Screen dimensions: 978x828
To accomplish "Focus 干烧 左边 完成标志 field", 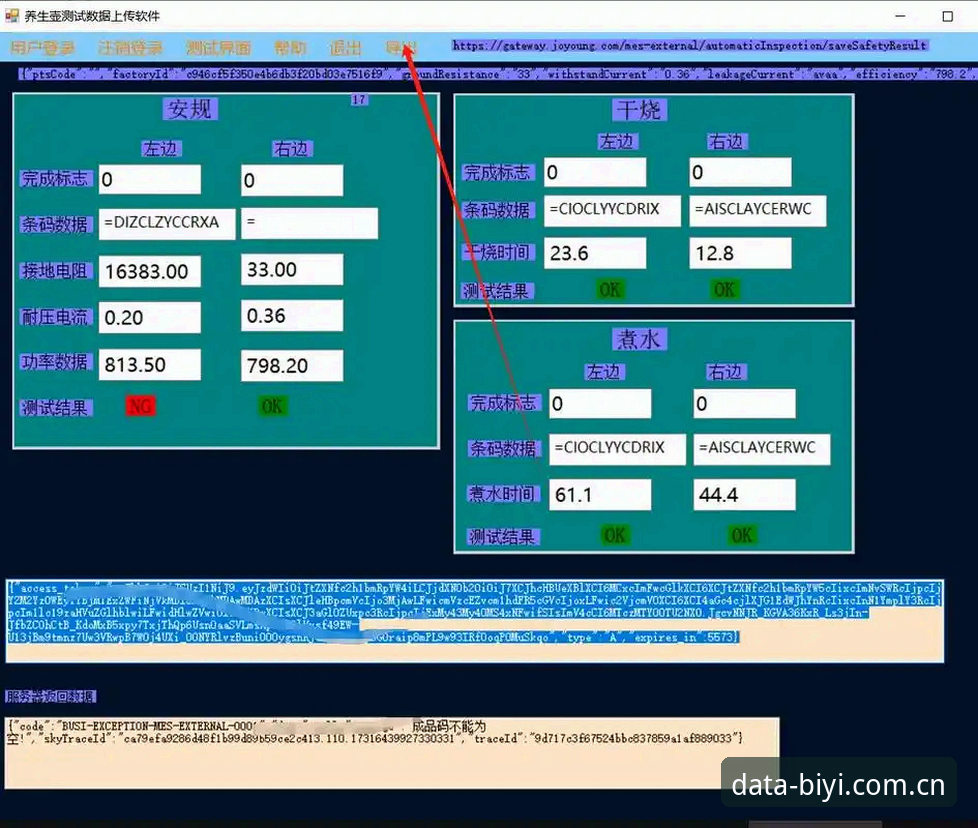I will coord(595,172).
